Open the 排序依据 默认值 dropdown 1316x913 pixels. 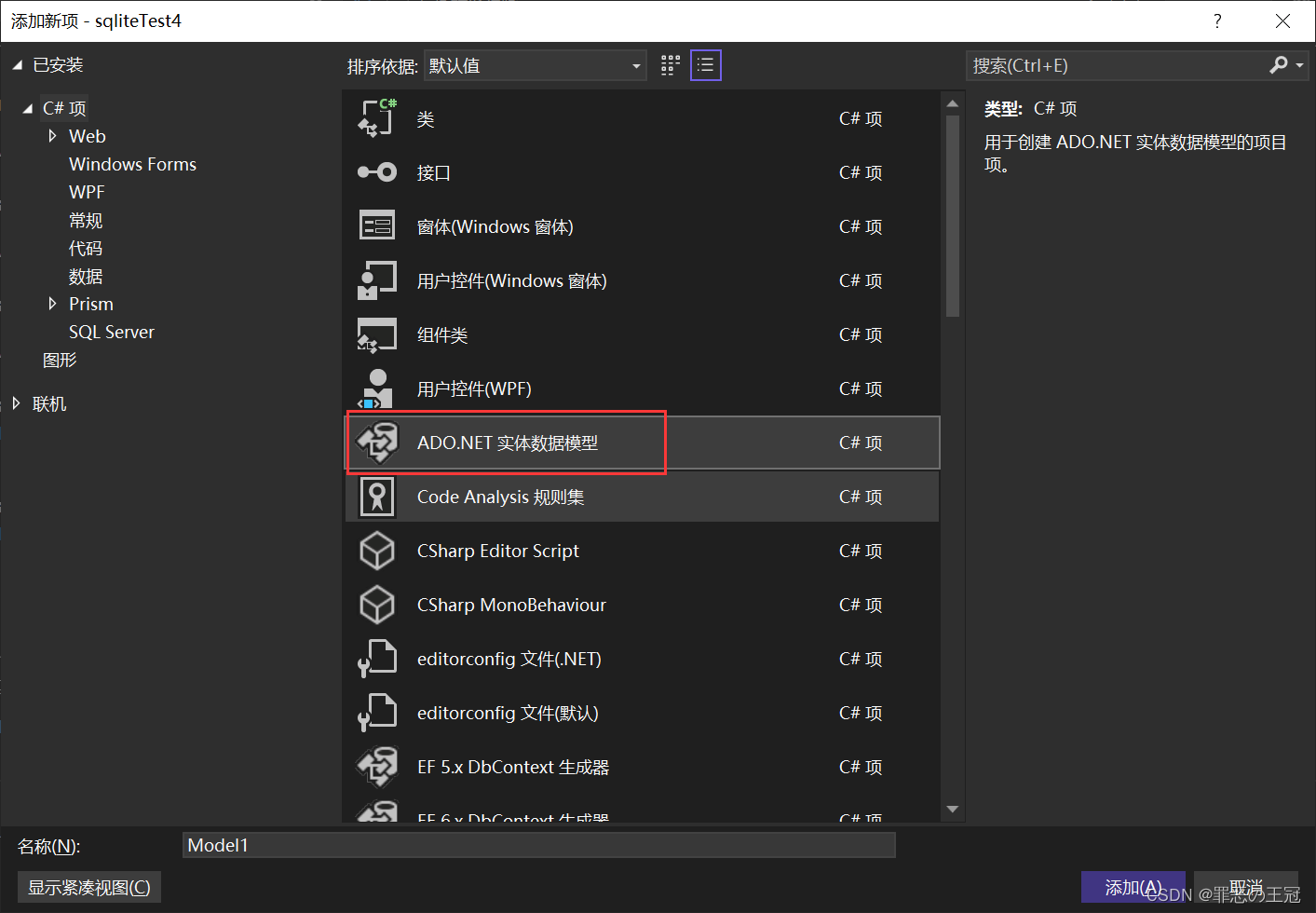536,66
